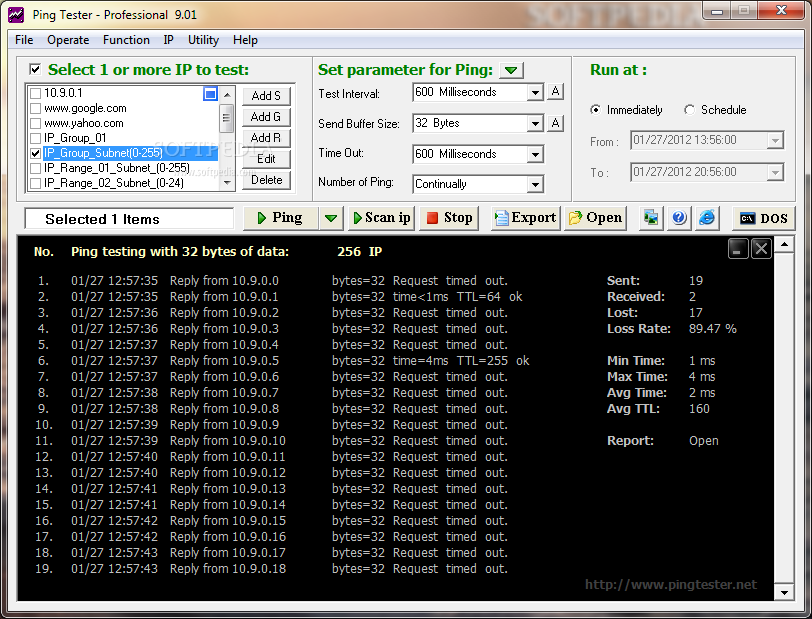Launch the Internet Explorer web icon
The width and height of the screenshot is (812, 619).
(x=707, y=218)
